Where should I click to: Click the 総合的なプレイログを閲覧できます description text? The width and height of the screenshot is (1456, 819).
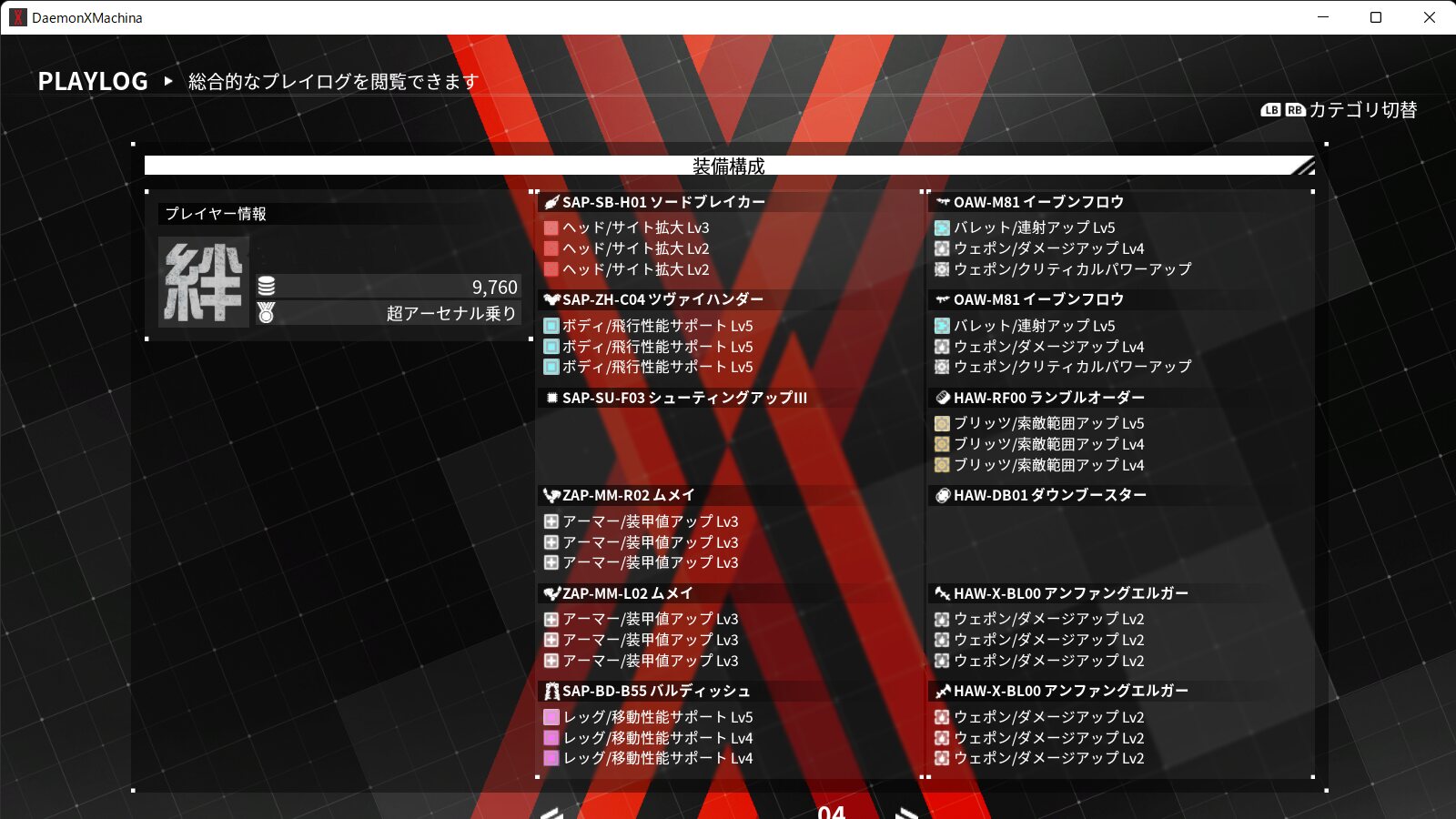click(x=333, y=82)
